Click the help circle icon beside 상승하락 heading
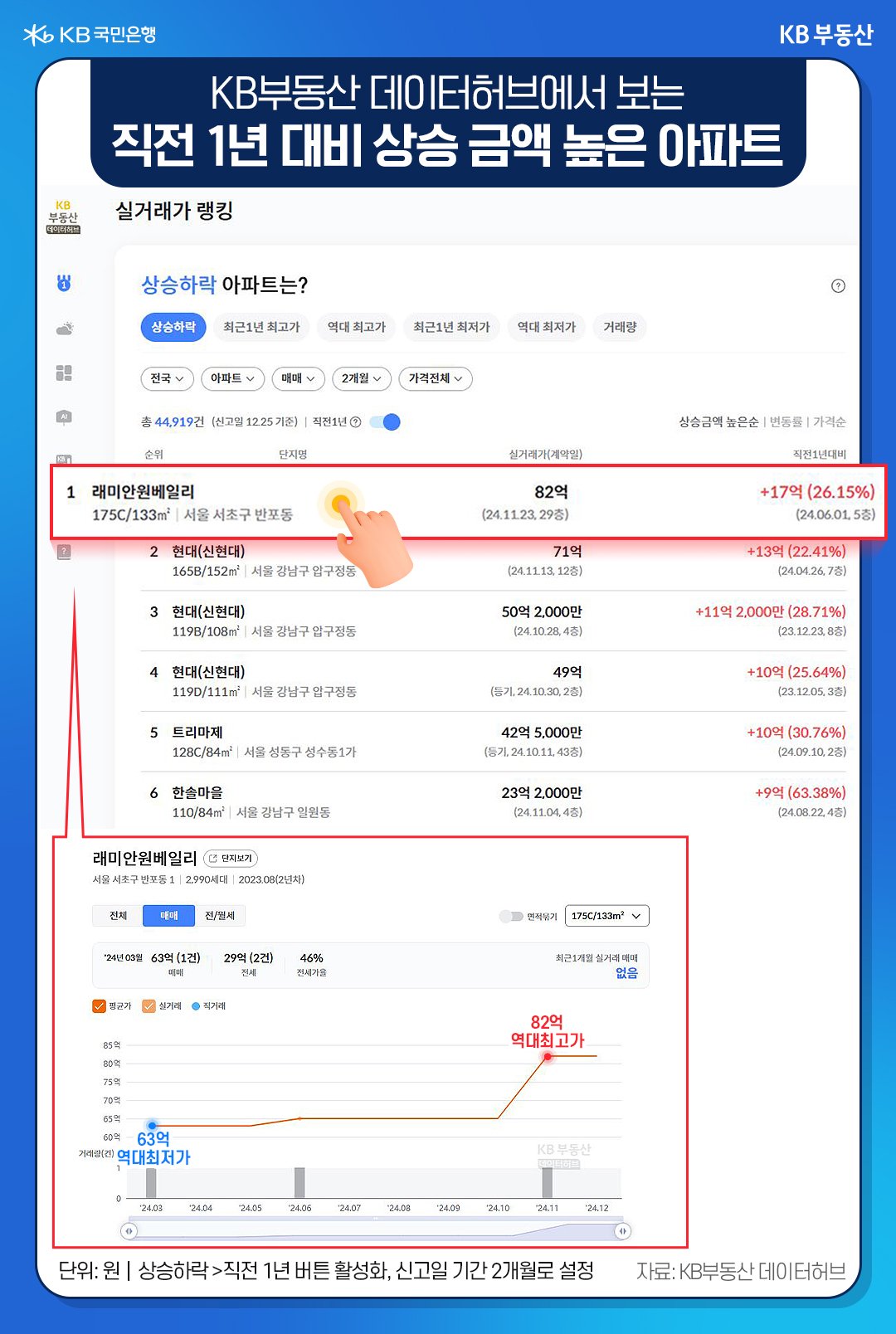 tap(838, 286)
